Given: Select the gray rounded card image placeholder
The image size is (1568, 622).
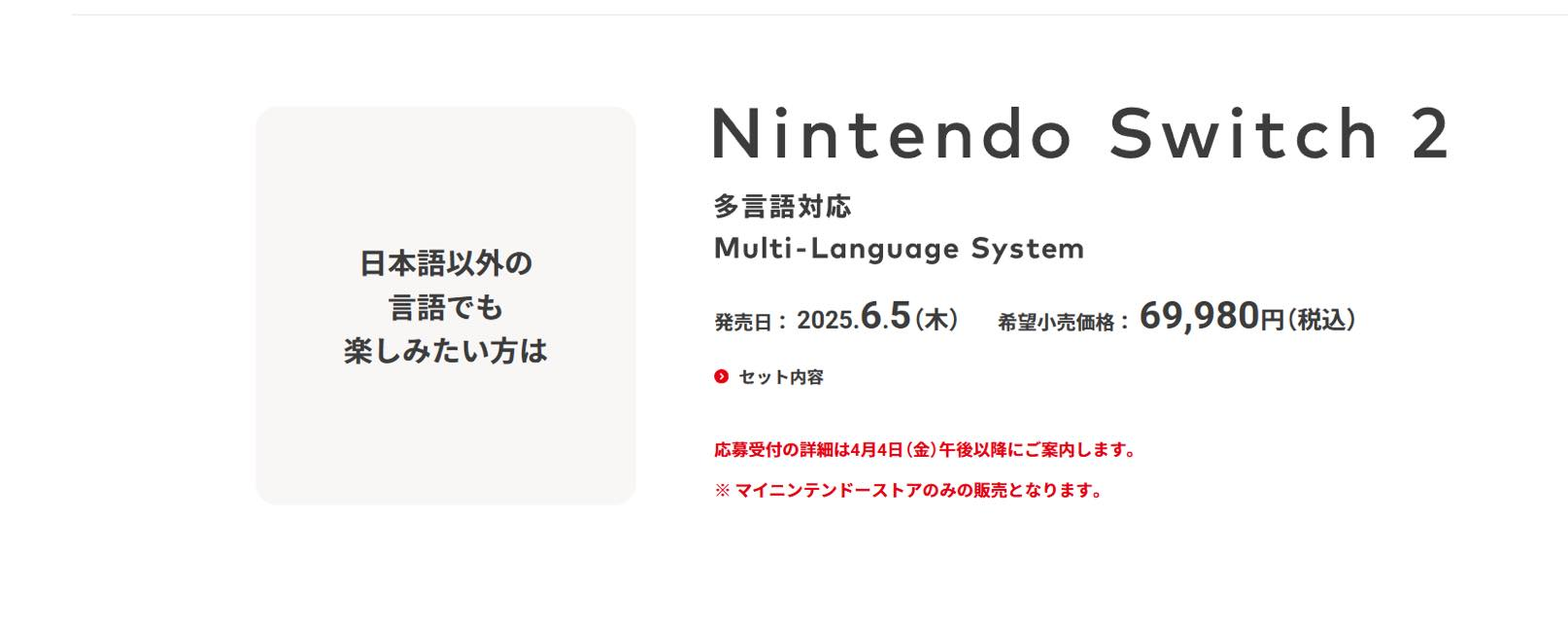Looking at the screenshot, I should point(446,305).
